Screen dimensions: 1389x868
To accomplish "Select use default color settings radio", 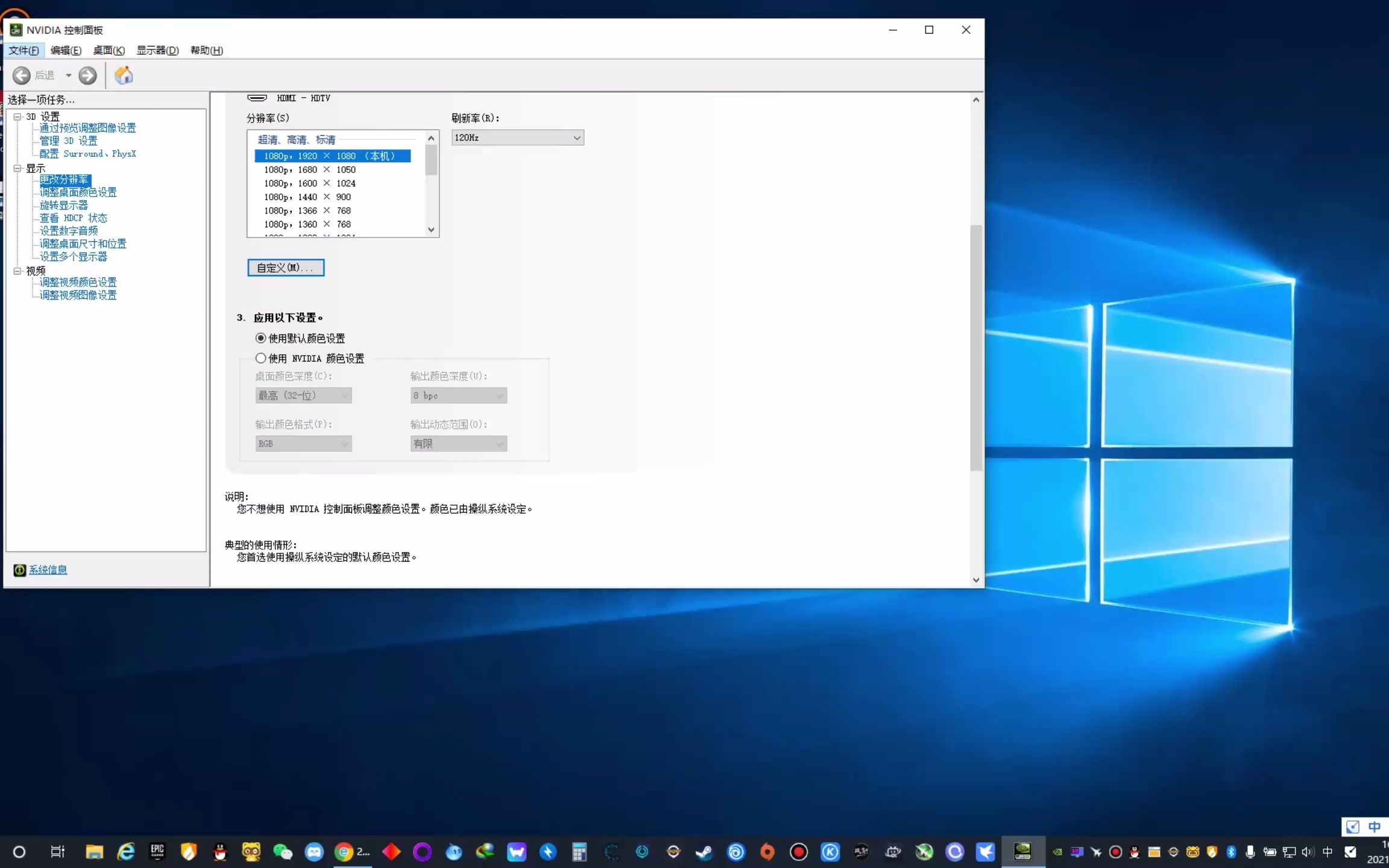I will tap(260, 338).
